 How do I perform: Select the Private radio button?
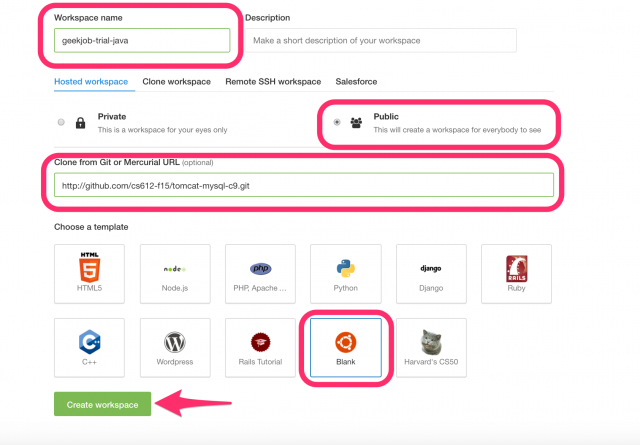pos(61,122)
